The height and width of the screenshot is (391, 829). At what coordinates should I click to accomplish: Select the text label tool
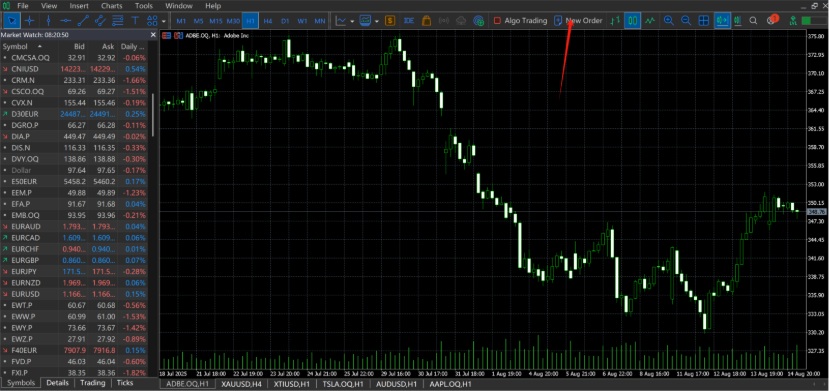[135, 21]
